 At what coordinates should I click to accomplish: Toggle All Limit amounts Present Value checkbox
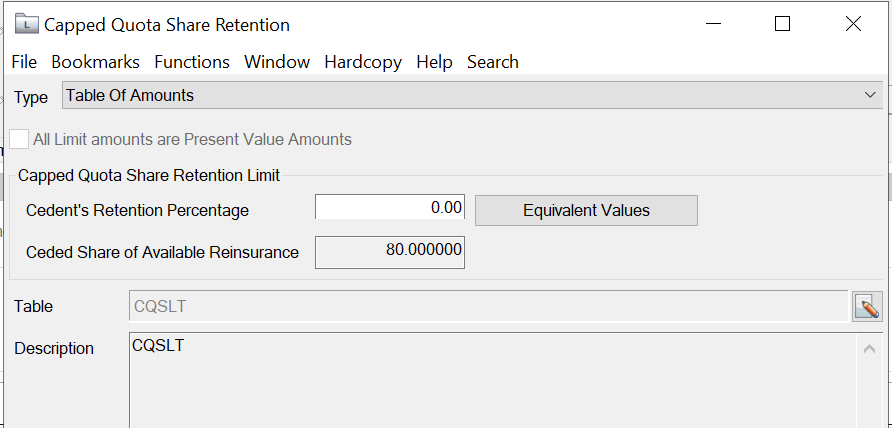(x=19, y=140)
